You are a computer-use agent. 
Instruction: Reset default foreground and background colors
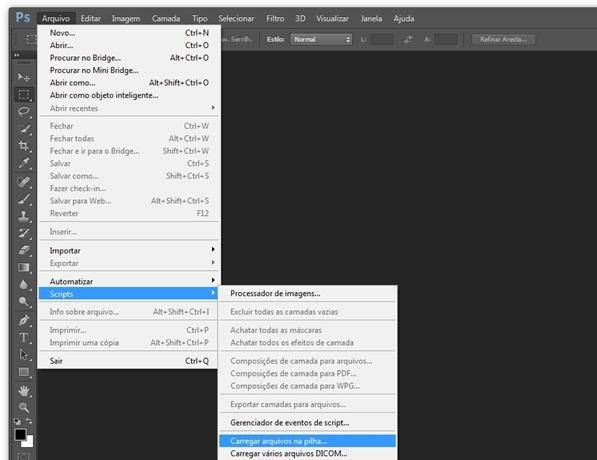[17, 421]
